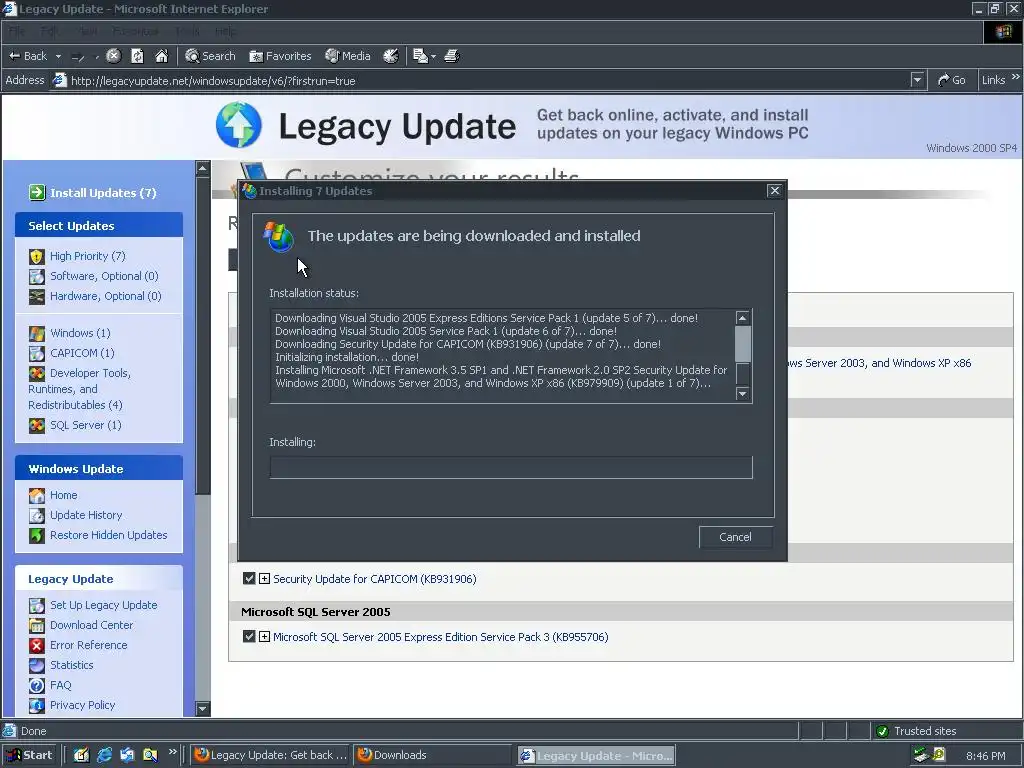Click the SQL Server category icon
Screen dimensions: 1024x768
[x=37, y=426]
